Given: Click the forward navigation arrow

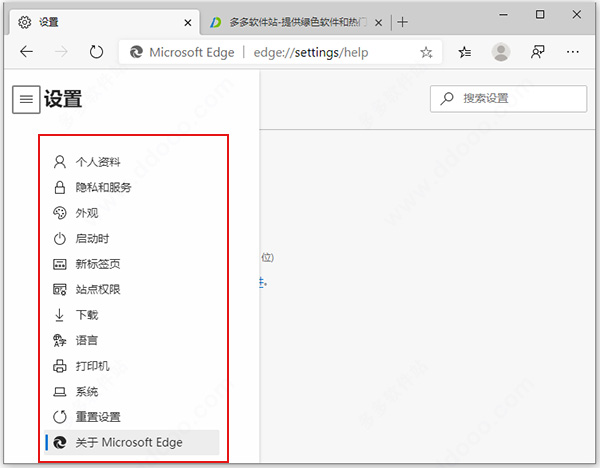Looking at the screenshot, I should point(61,52).
